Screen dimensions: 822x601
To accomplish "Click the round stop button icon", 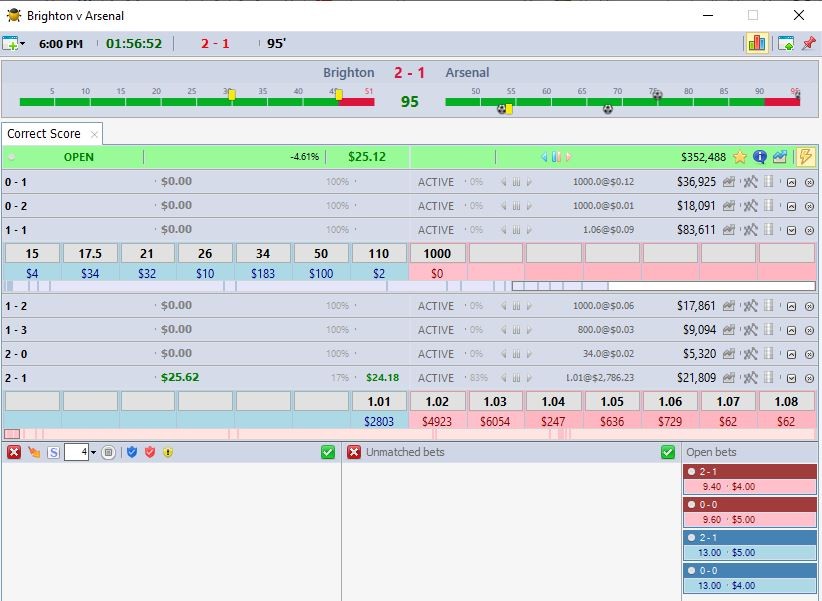I will click(109, 452).
